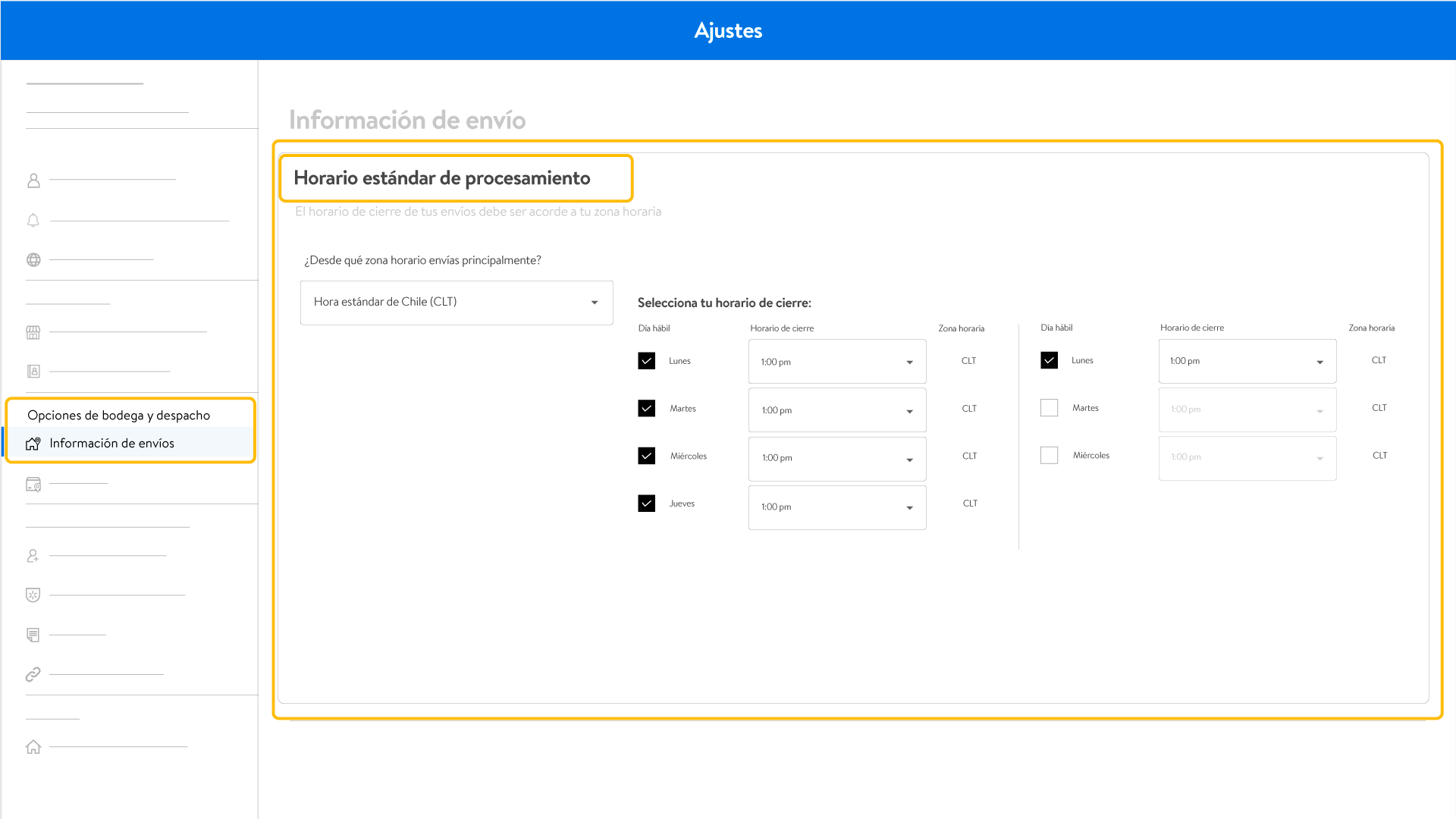The width and height of the screenshot is (1456, 819).
Task: Enable the unchecked Martes checkbox in right column
Action: 1049,408
